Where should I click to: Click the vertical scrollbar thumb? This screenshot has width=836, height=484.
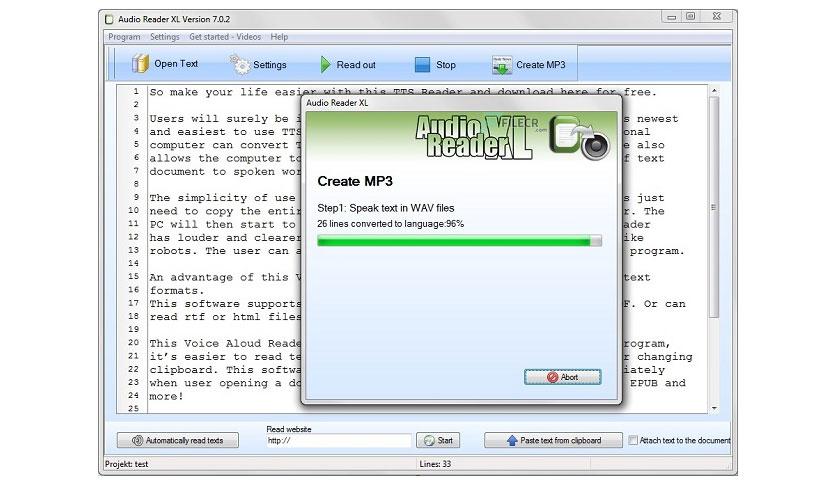(714, 207)
